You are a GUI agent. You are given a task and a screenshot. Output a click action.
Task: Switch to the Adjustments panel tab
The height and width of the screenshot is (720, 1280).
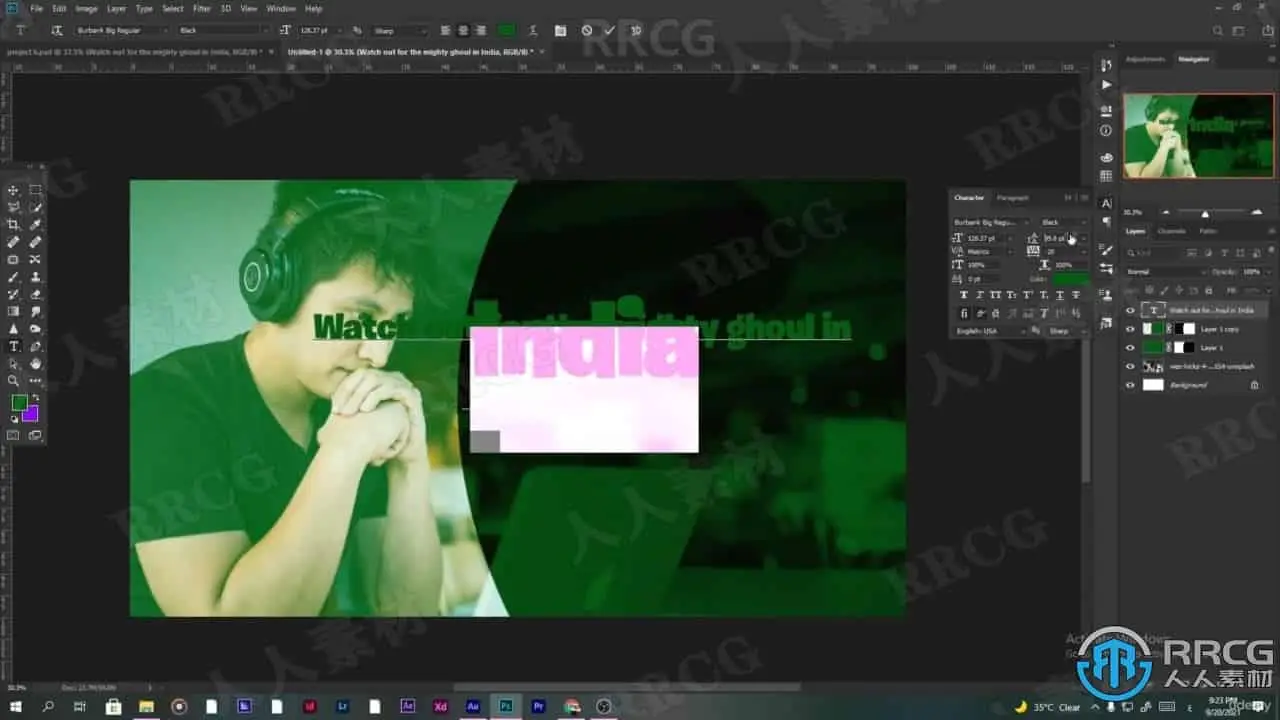click(x=1146, y=59)
